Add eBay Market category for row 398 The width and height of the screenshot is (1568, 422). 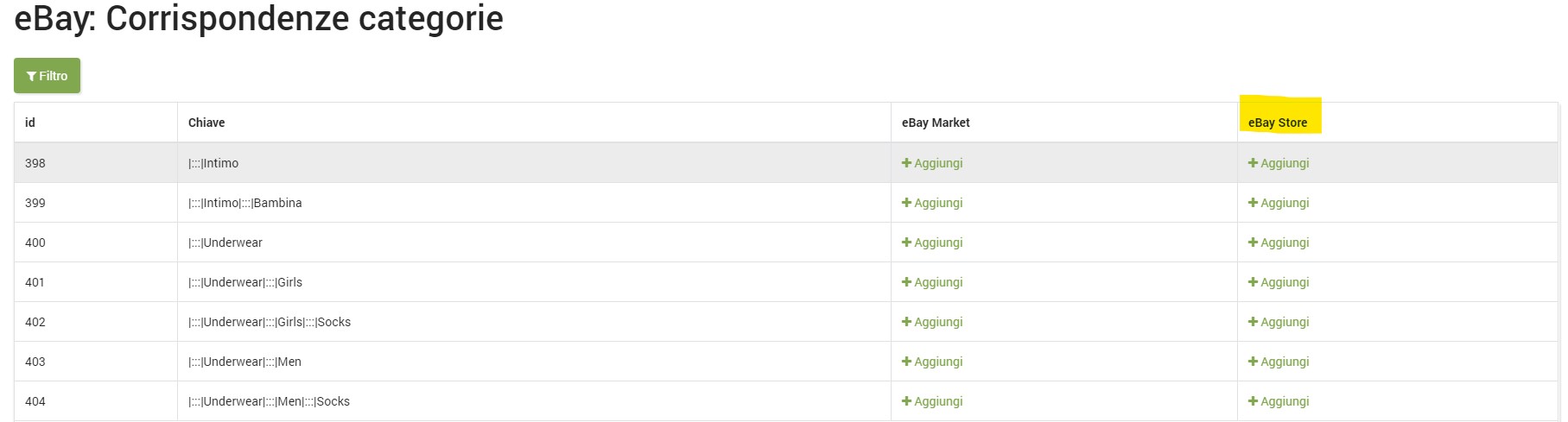click(932, 163)
